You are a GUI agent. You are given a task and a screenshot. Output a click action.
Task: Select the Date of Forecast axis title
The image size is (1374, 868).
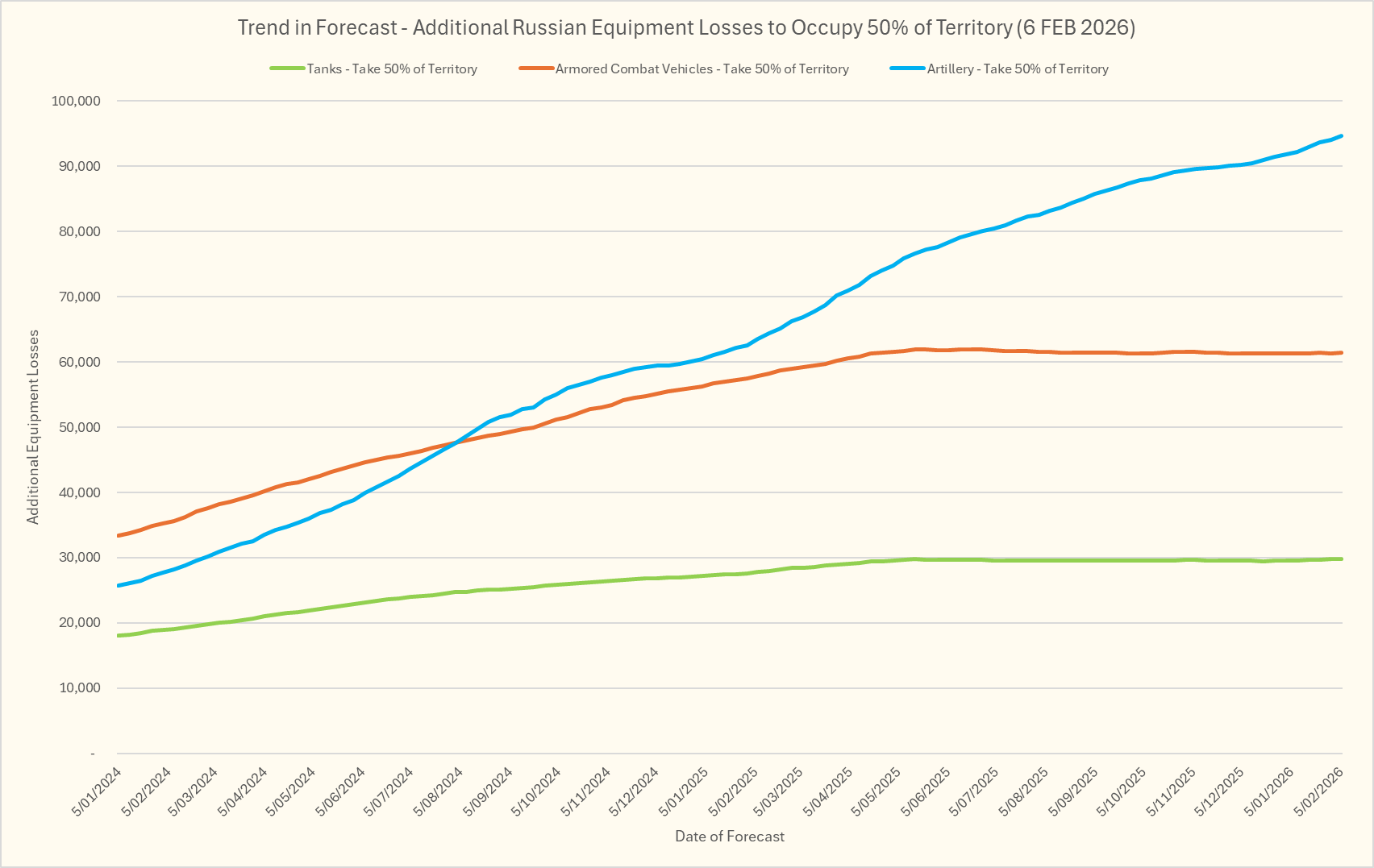[729, 837]
